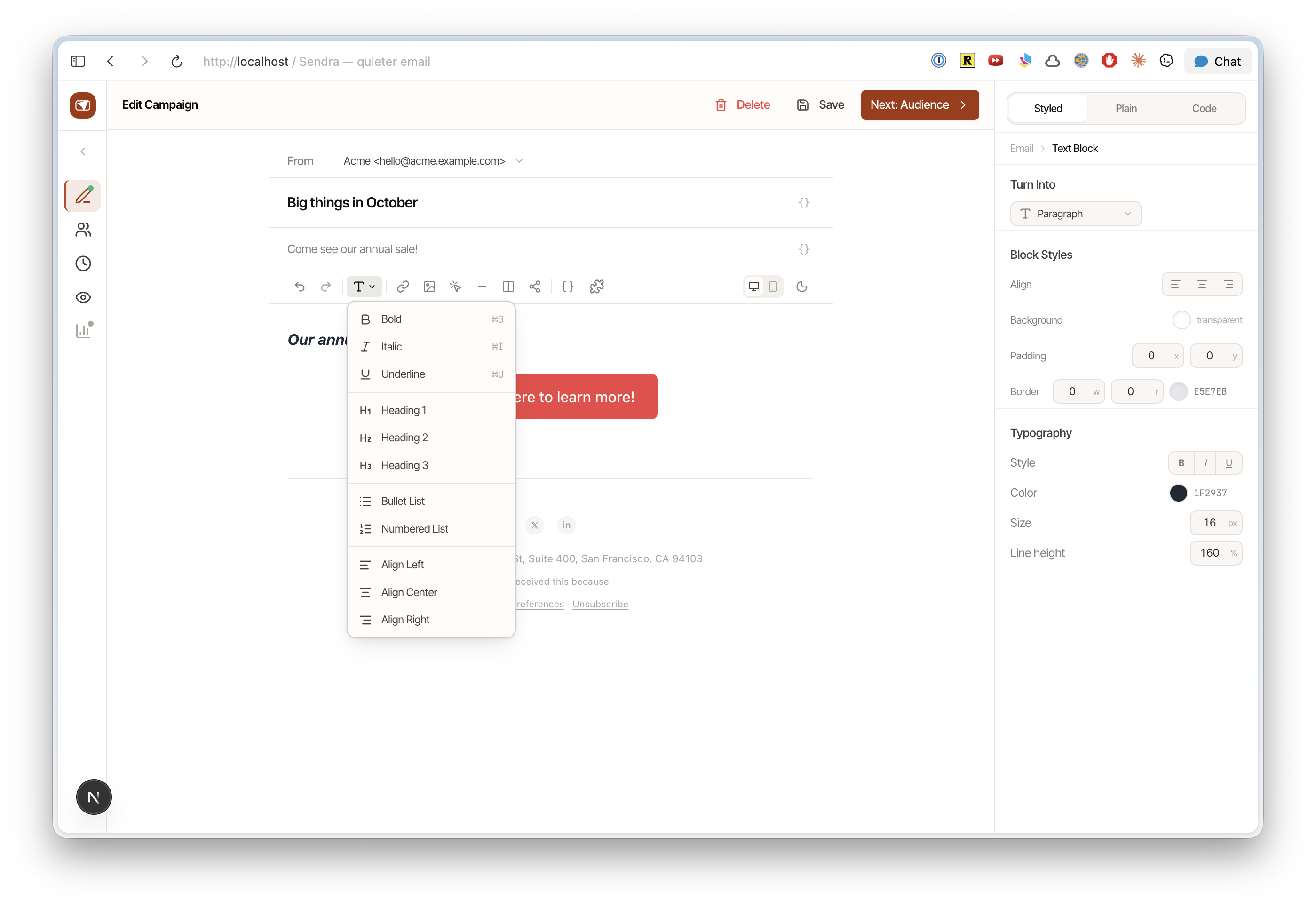
Task: Open the border color swatch E5E7EB
Action: pos(1178,391)
